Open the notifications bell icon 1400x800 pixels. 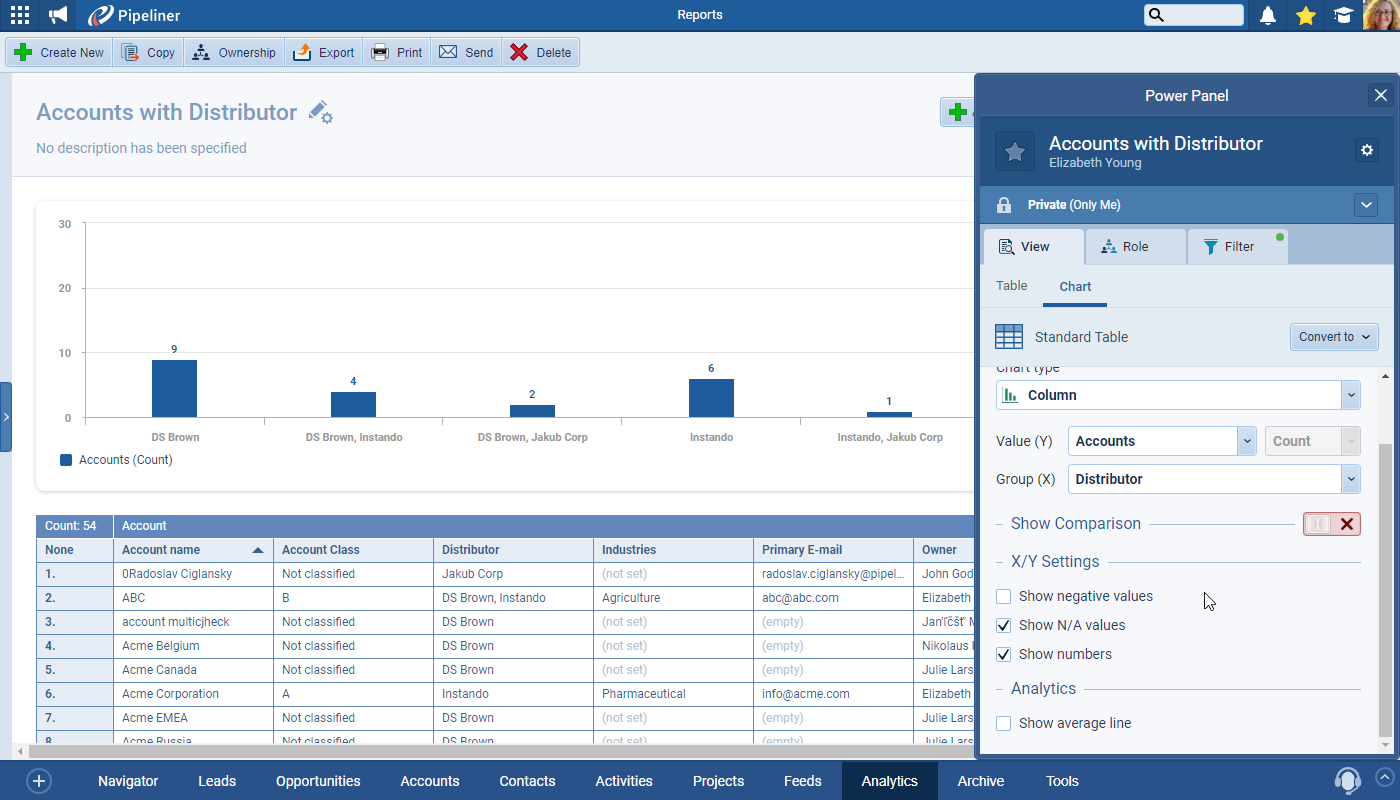tap(1268, 15)
